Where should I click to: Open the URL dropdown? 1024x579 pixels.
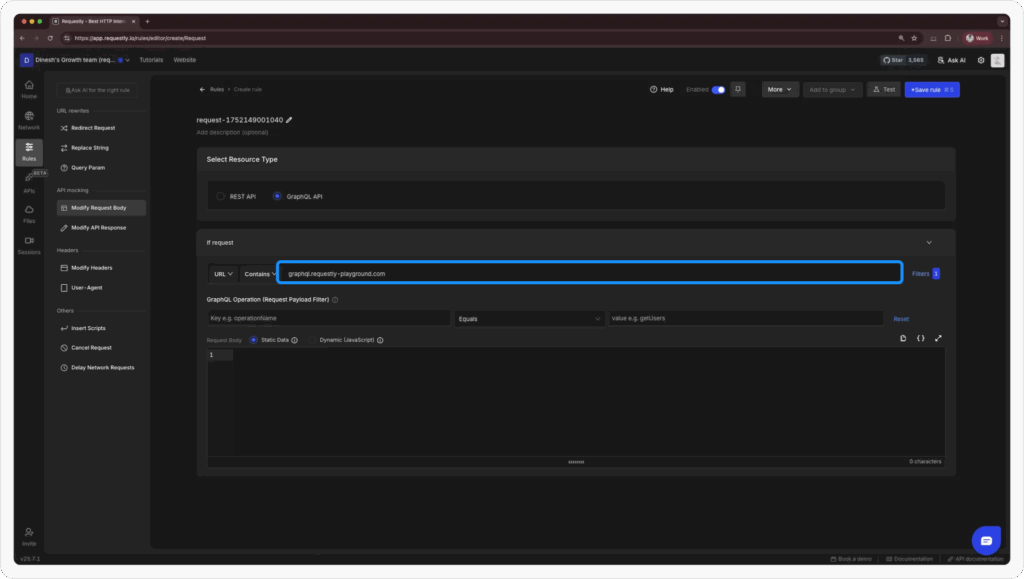pos(223,274)
